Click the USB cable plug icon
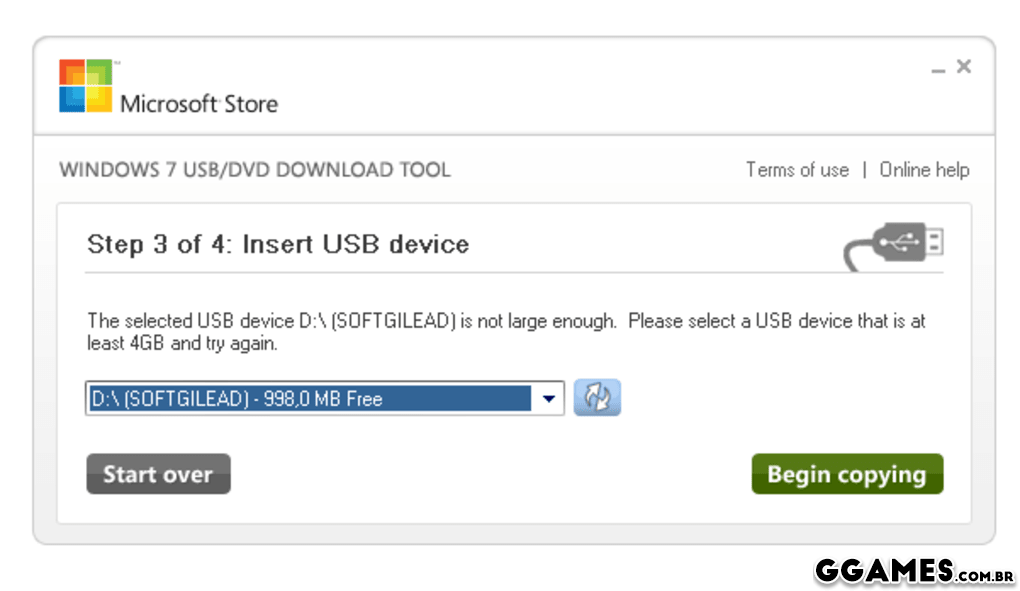This screenshot has height=591, width=1020. [895, 245]
